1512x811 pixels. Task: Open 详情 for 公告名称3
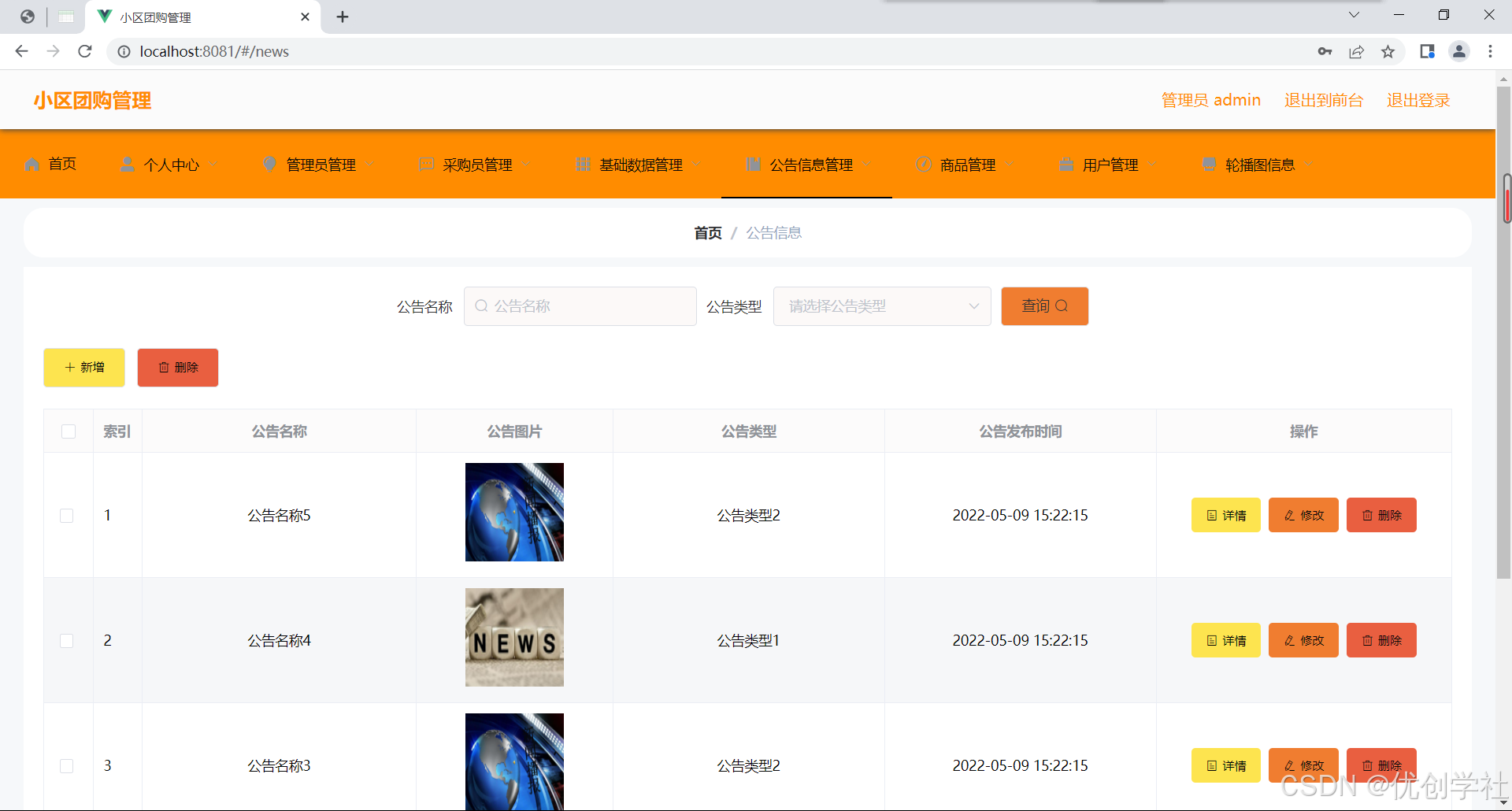click(x=1226, y=765)
